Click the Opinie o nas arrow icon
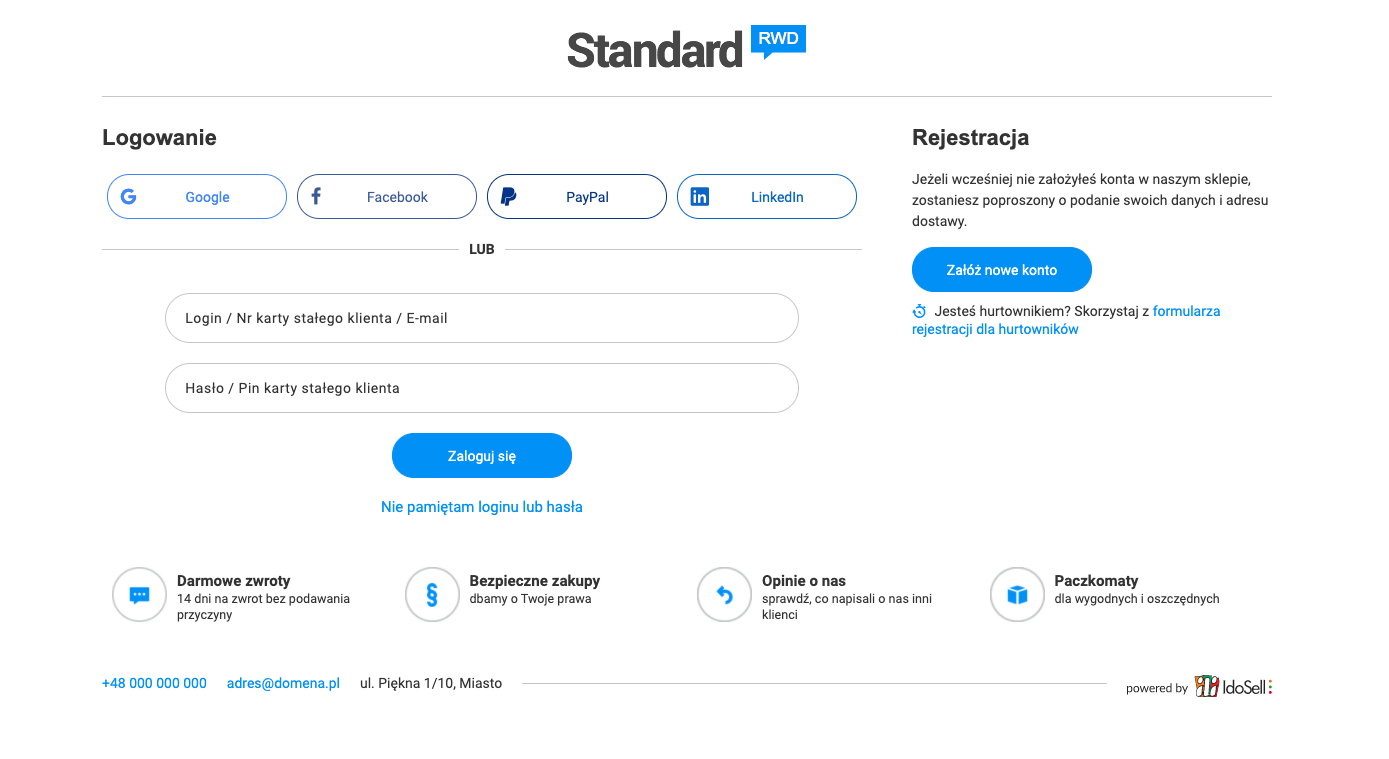Screen dimensions: 1389x759 (724, 594)
